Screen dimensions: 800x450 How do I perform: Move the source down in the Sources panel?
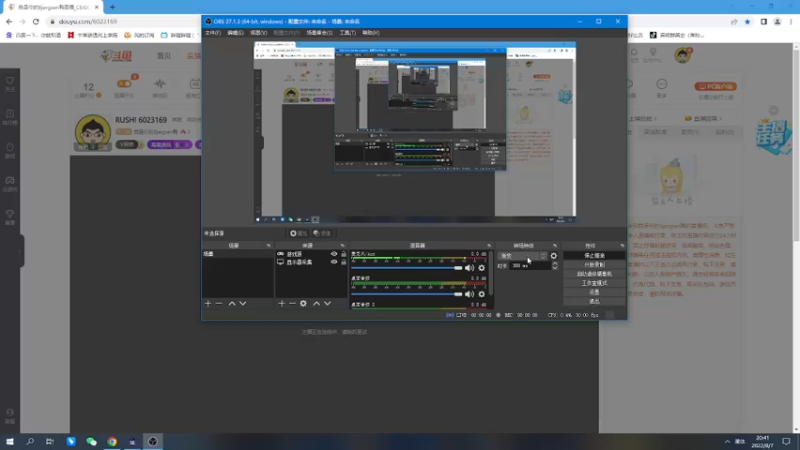point(328,304)
